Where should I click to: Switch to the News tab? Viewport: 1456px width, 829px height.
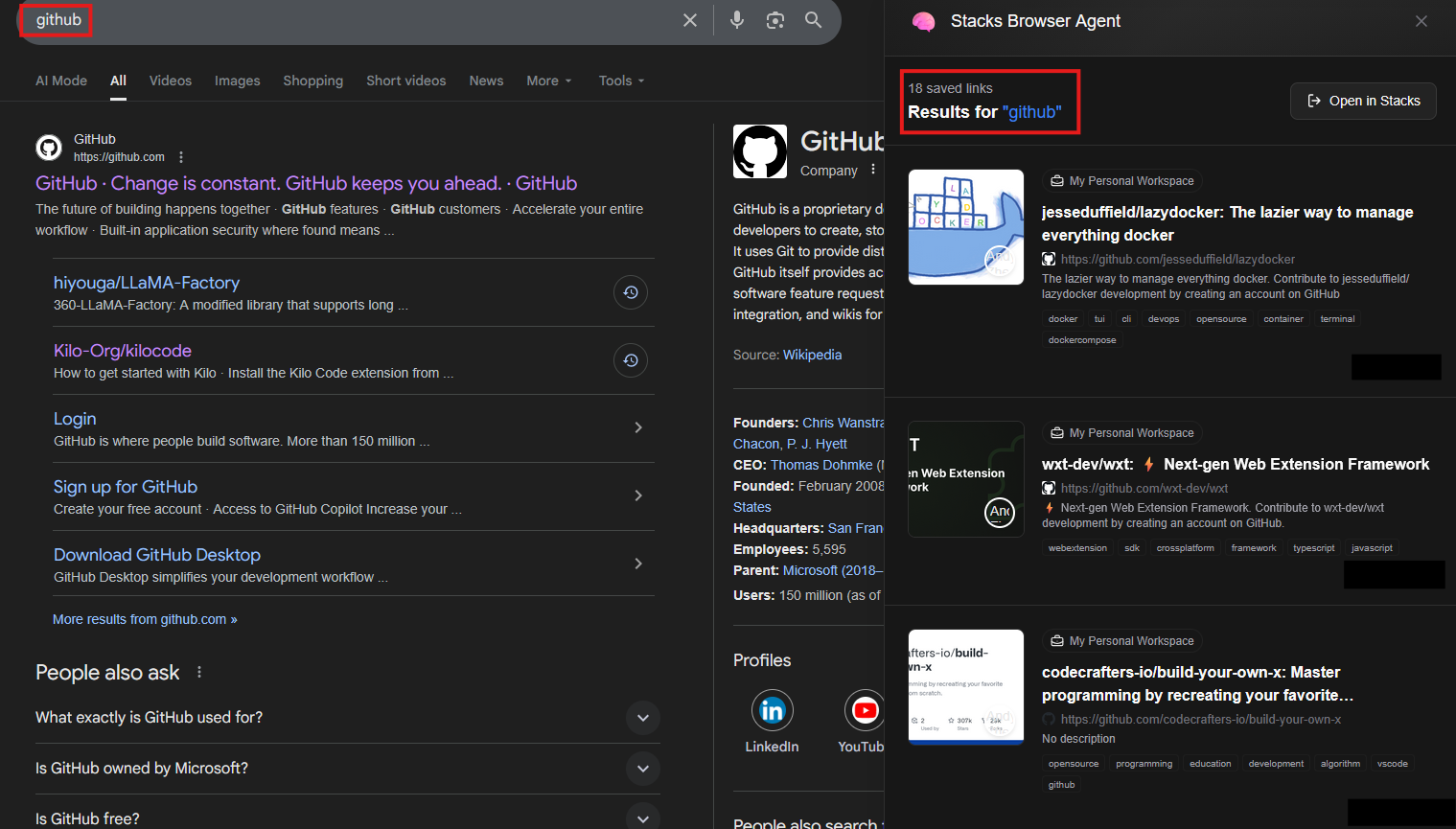pos(486,81)
